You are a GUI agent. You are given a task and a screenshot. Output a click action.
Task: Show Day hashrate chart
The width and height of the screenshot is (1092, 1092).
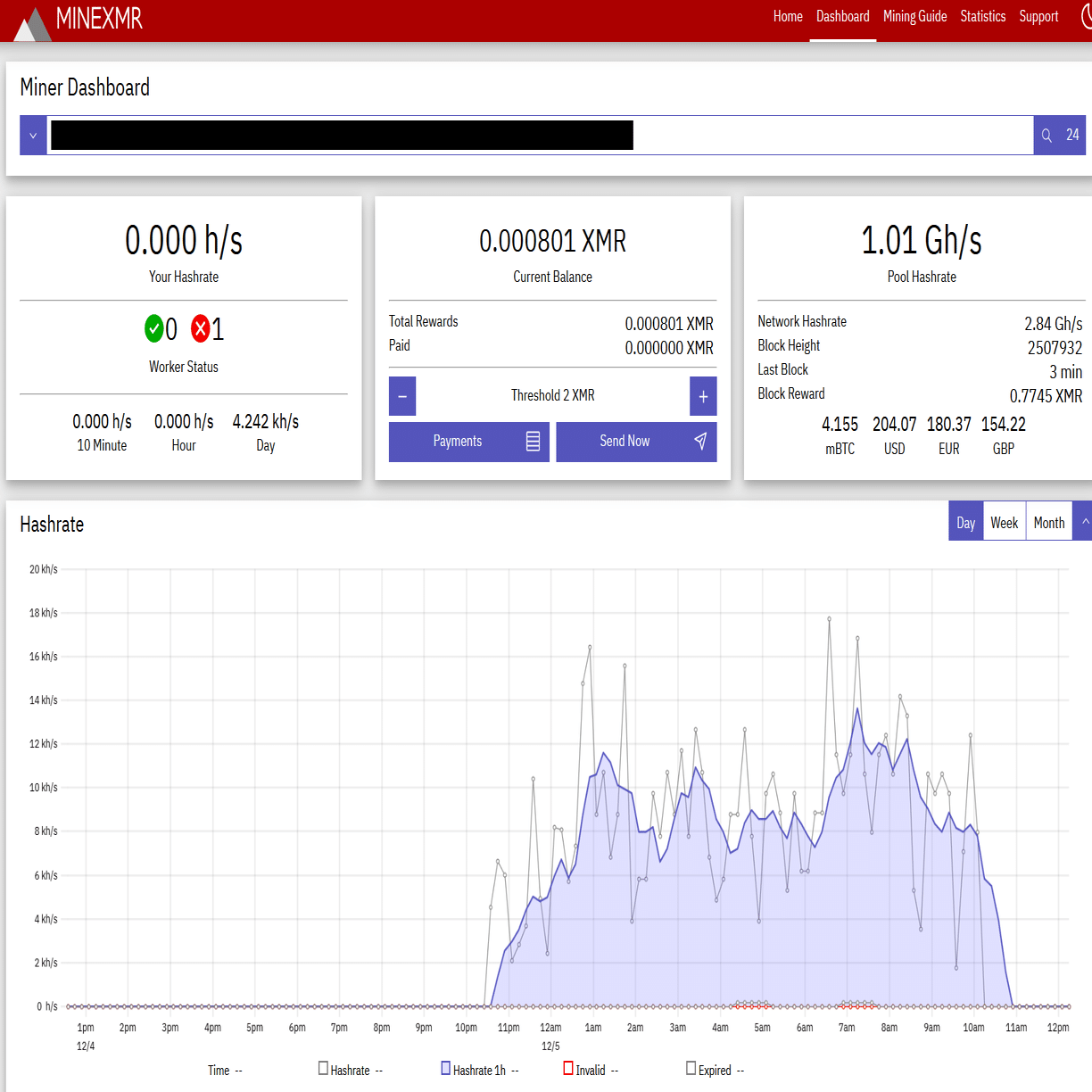(965, 523)
